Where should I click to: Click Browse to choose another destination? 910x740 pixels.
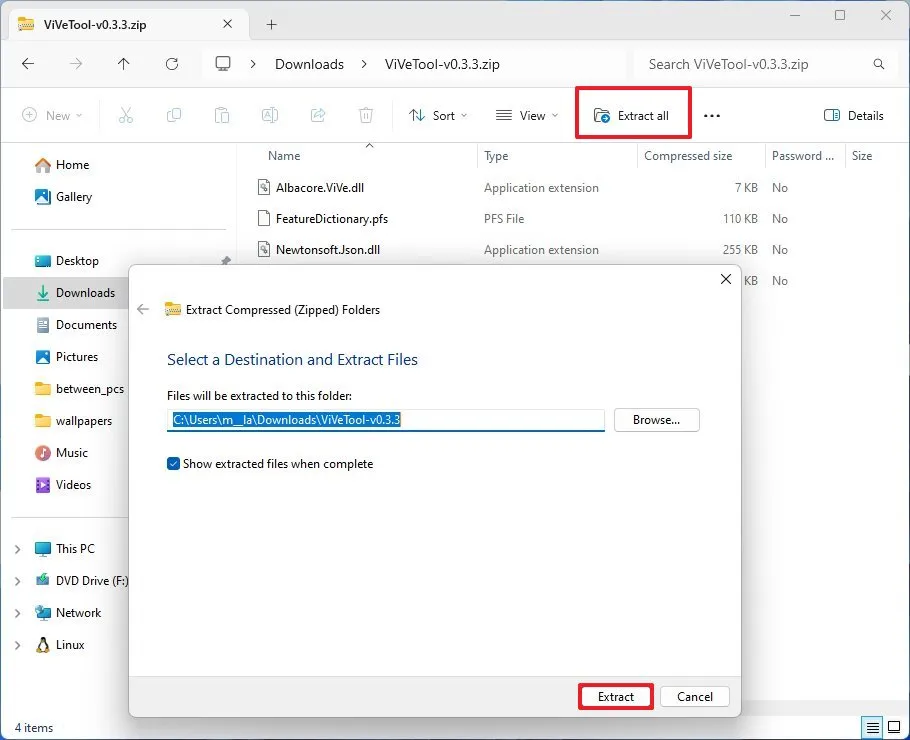(656, 420)
